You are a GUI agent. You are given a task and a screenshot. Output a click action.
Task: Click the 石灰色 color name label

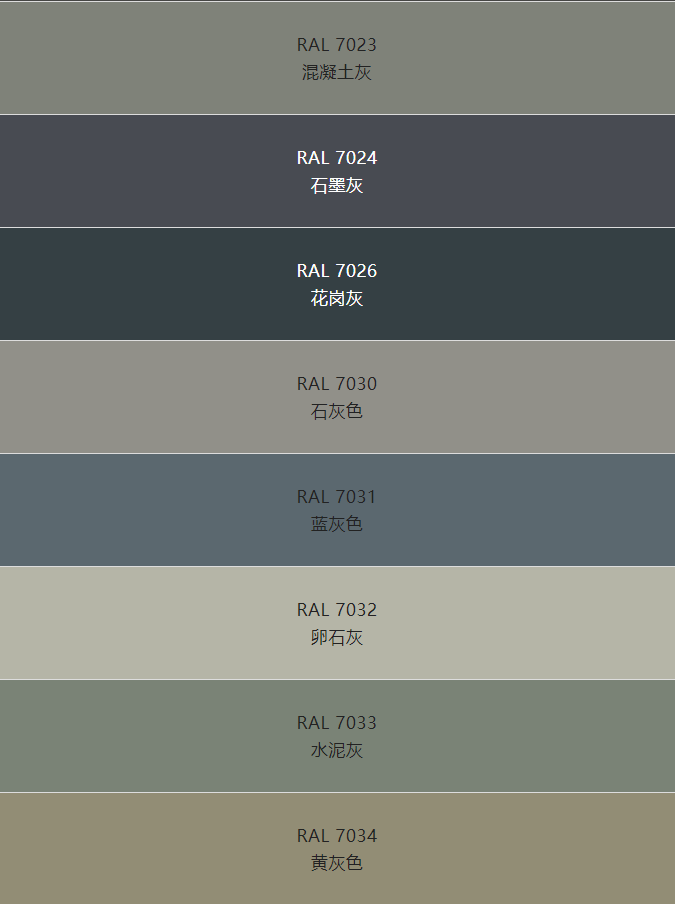click(x=337, y=411)
